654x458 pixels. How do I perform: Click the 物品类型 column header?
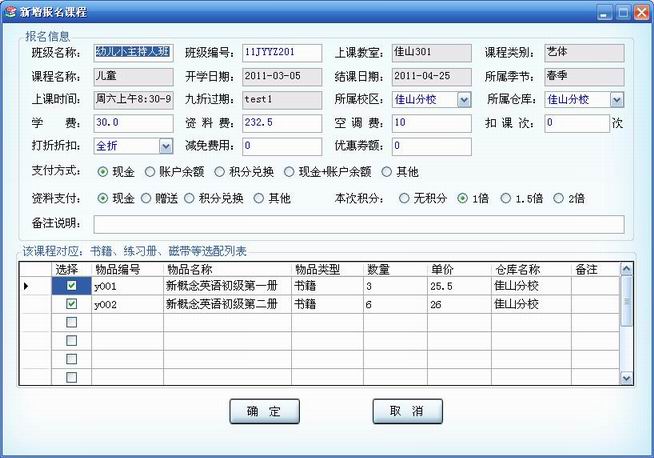pyautogui.click(x=327, y=269)
